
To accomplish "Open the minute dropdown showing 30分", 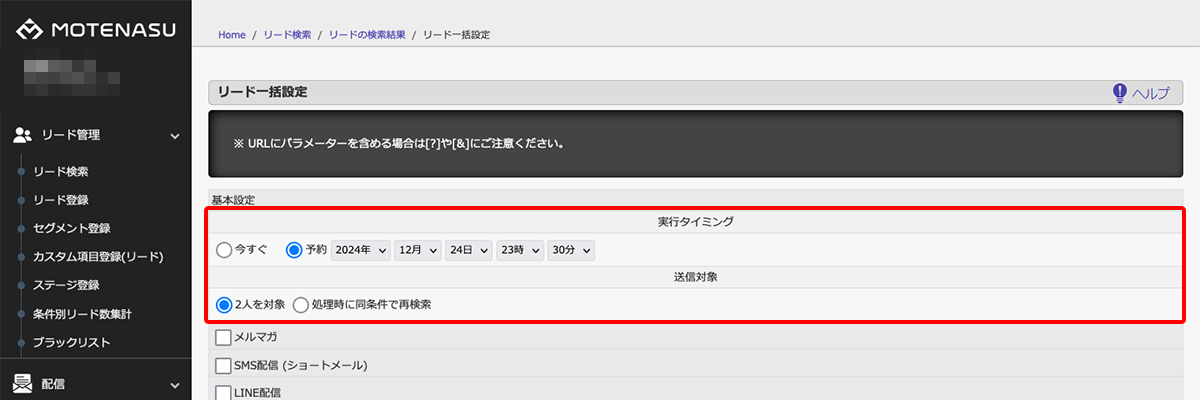I will [571, 250].
